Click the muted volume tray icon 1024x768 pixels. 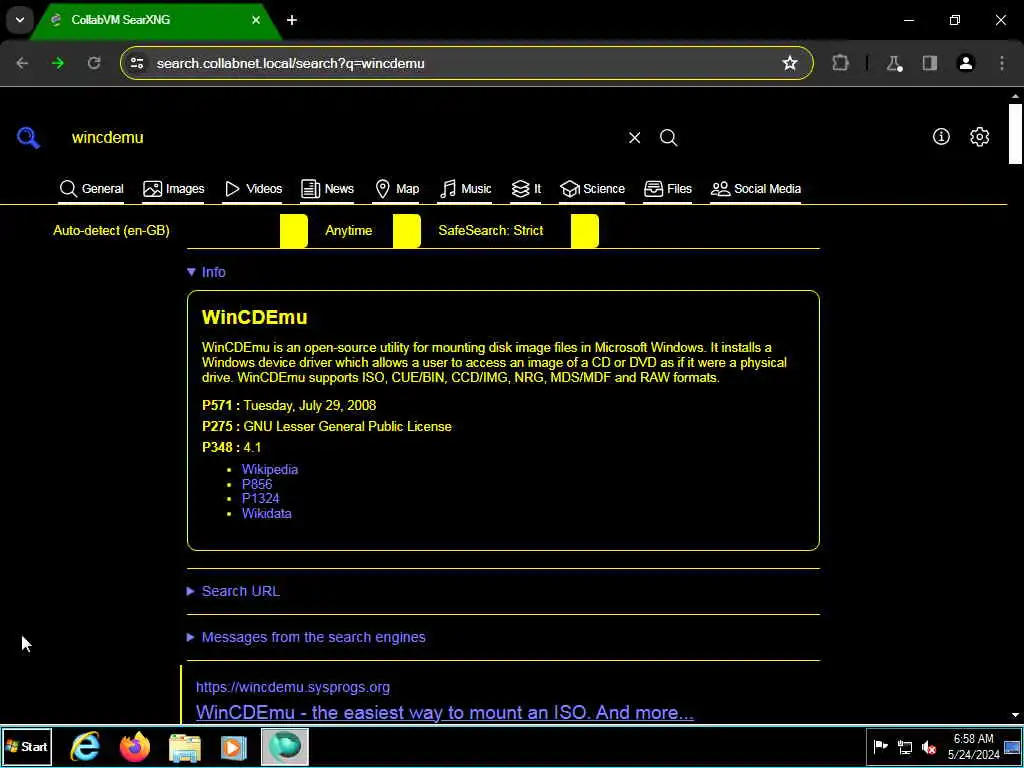click(928, 746)
